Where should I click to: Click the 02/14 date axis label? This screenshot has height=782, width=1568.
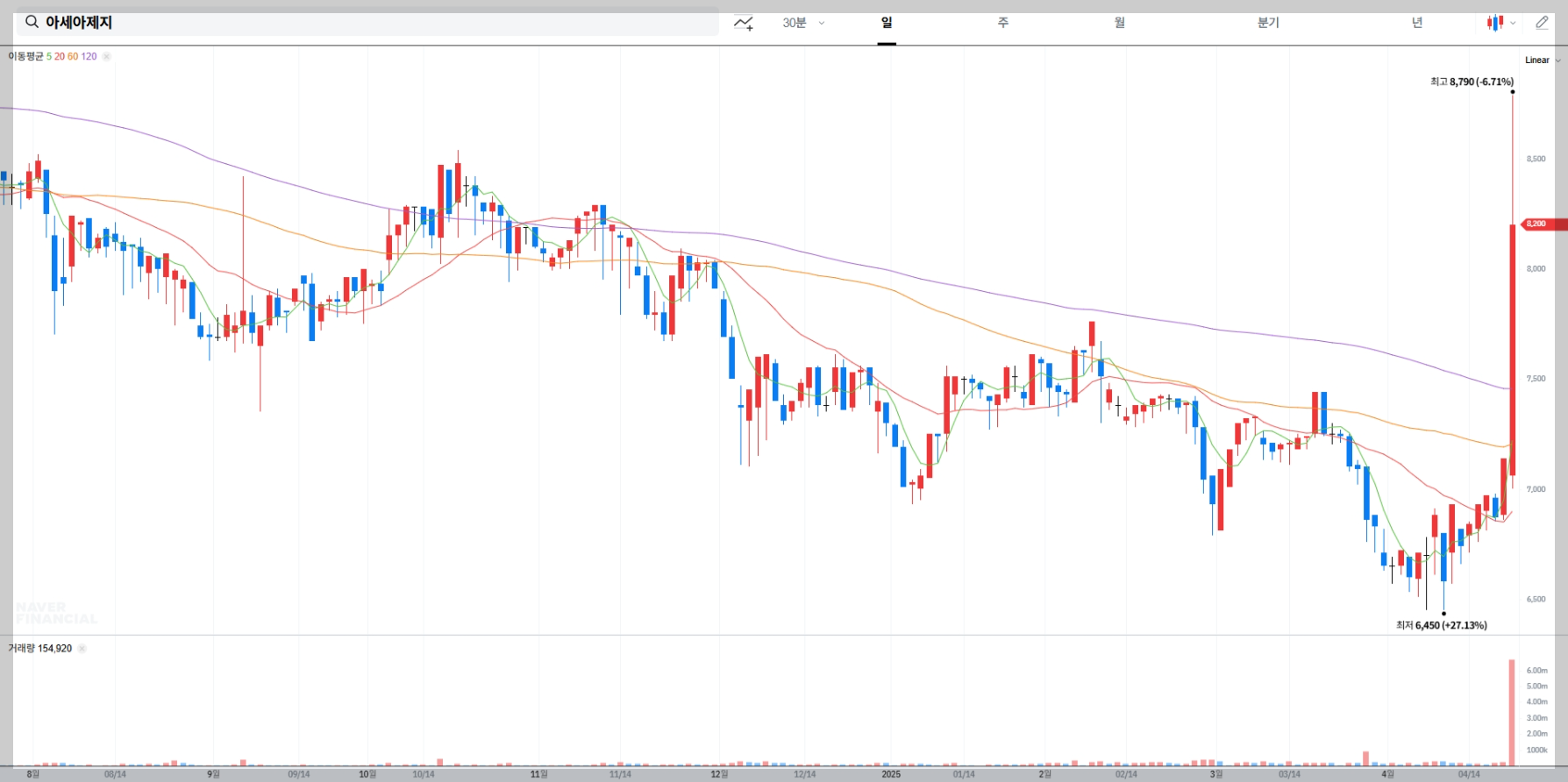[x=1126, y=774]
